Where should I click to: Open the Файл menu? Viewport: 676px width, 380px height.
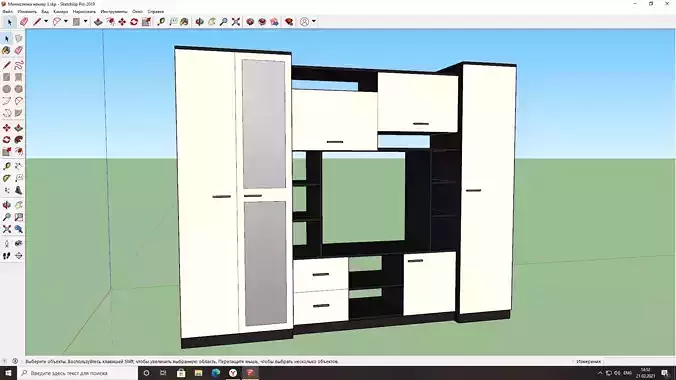tap(8, 12)
